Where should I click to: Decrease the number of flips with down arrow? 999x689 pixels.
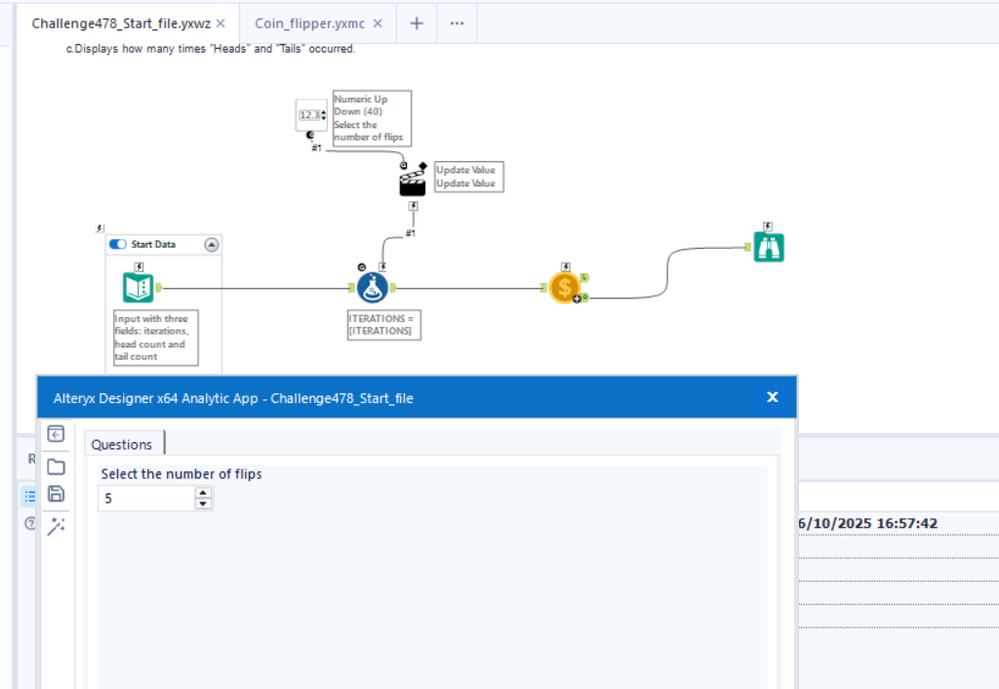point(203,504)
